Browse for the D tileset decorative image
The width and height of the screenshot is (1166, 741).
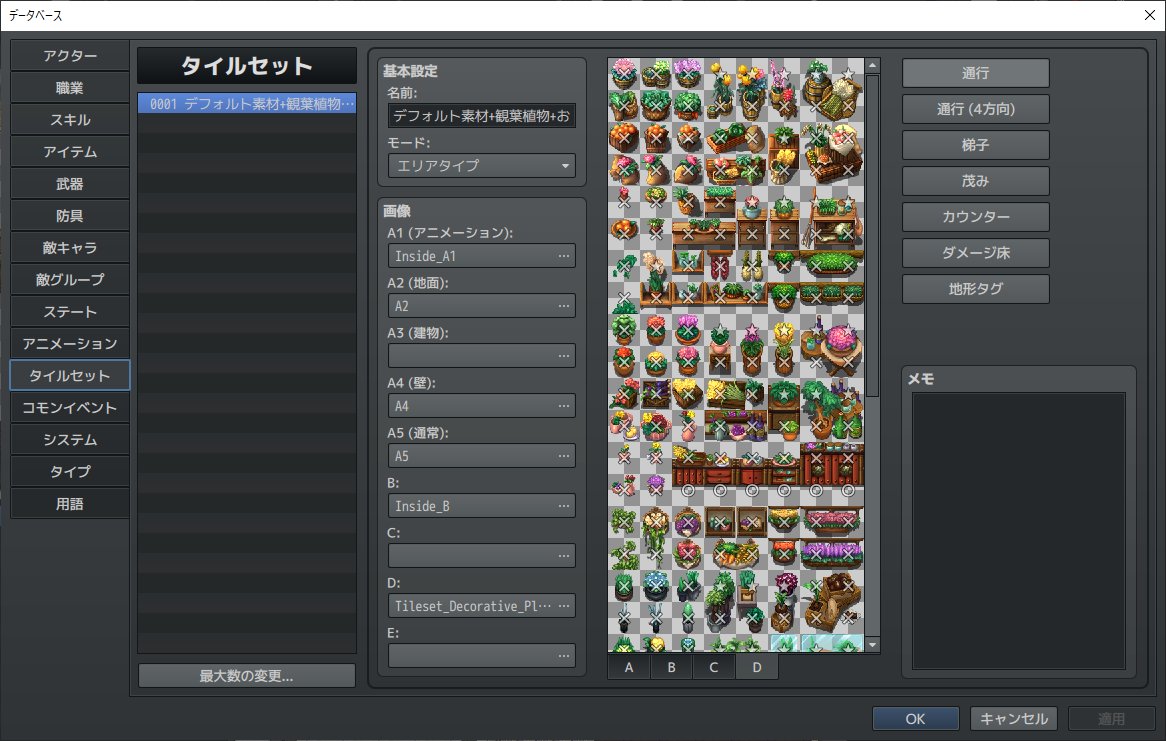[x=566, y=605]
